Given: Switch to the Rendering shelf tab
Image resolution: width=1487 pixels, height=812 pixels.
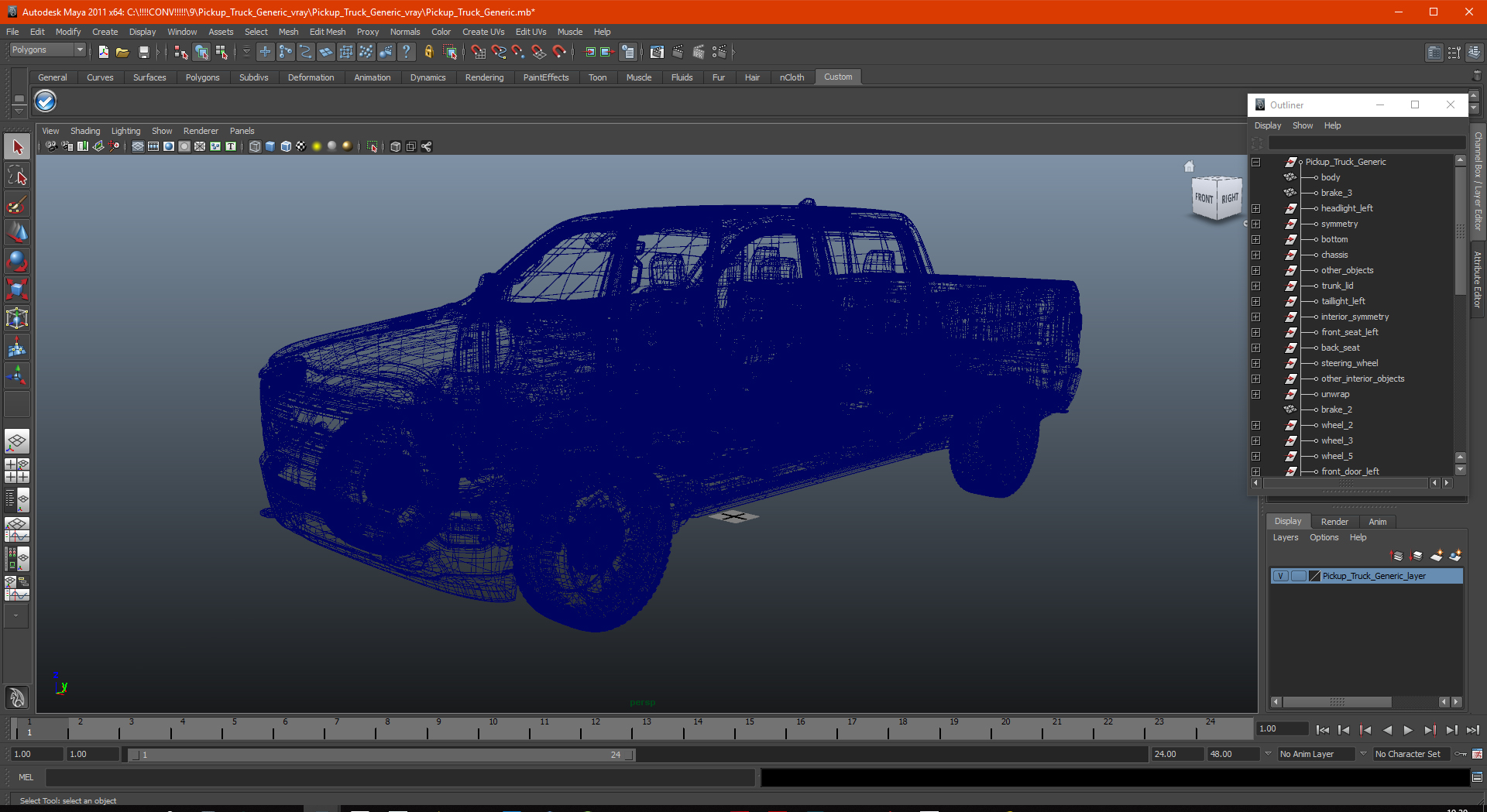Looking at the screenshot, I should pyautogui.click(x=484, y=77).
